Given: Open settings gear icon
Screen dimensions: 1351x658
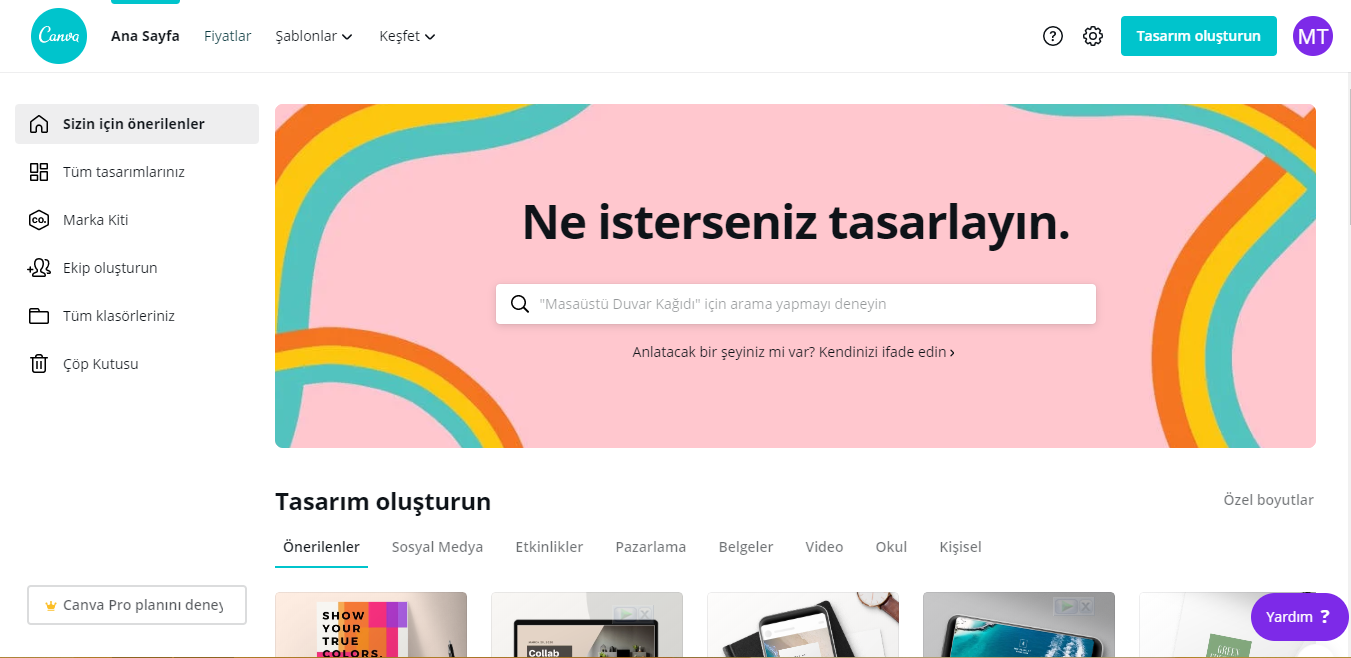Looking at the screenshot, I should [1093, 36].
